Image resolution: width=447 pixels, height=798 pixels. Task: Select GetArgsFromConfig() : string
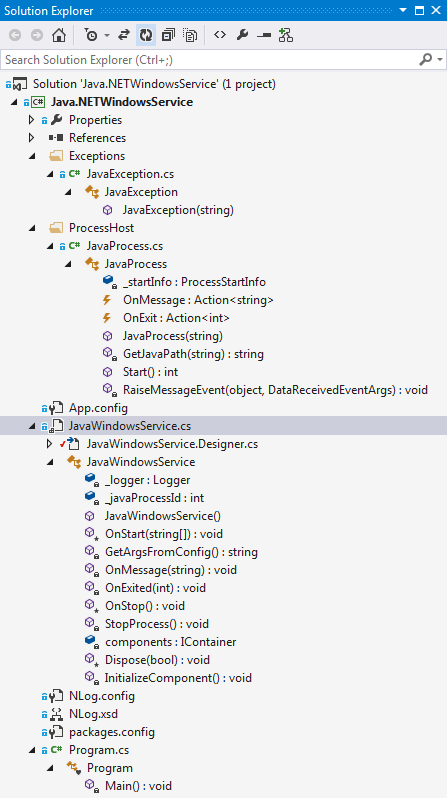(x=181, y=552)
